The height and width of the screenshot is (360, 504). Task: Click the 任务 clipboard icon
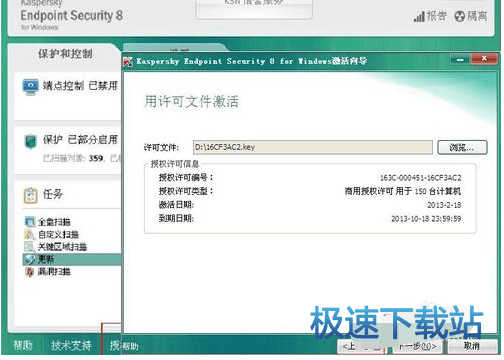point(30,195)
